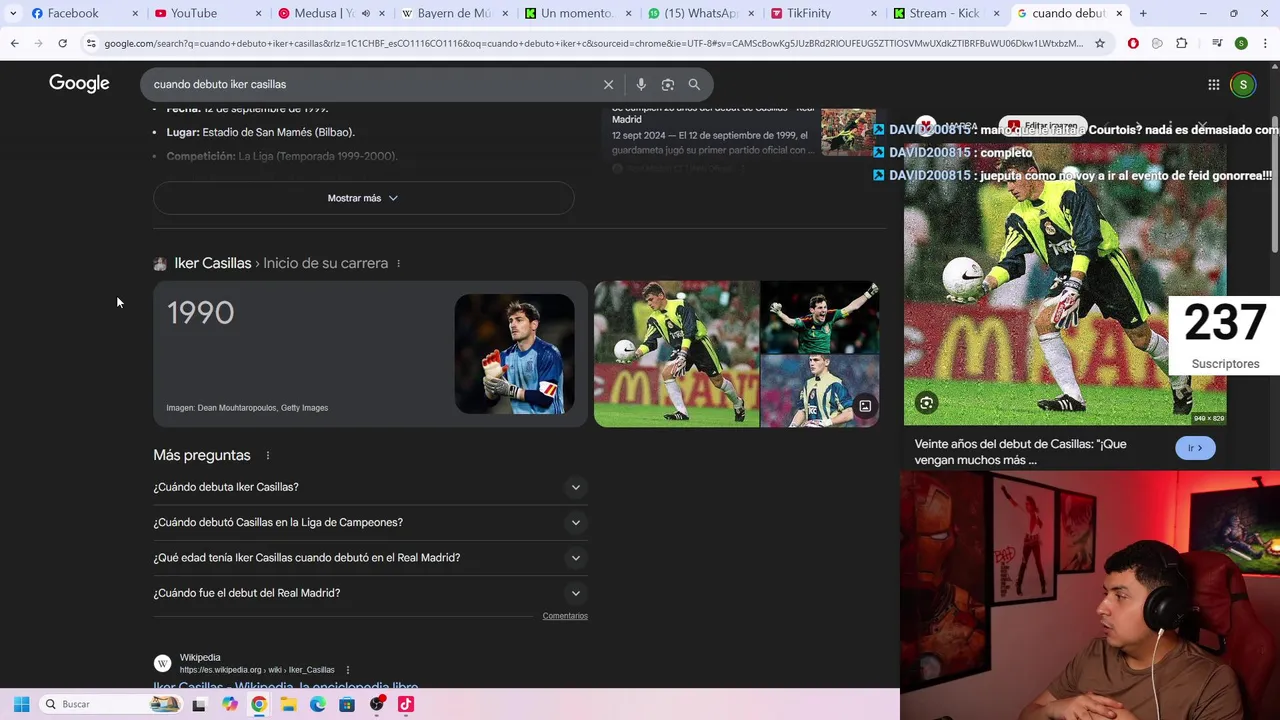Switch to the YouTube tab

pyautogui.click(x=207, y=13)
